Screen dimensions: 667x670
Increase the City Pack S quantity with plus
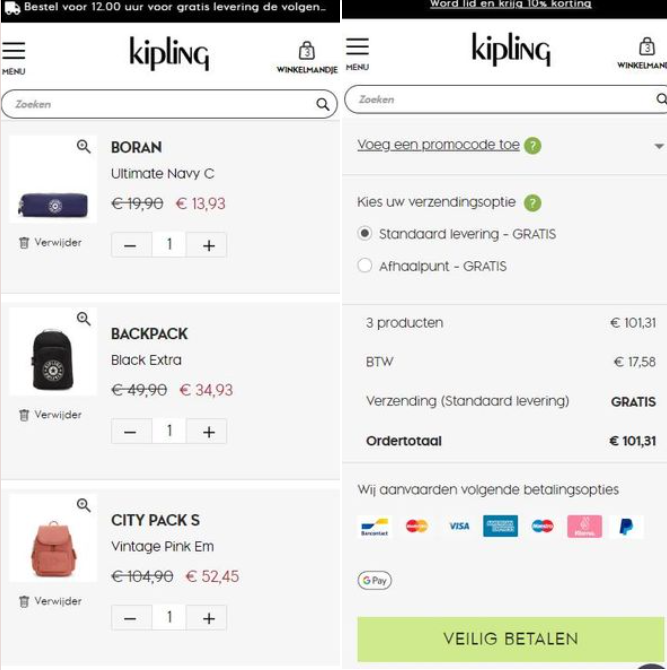[209, 618]
